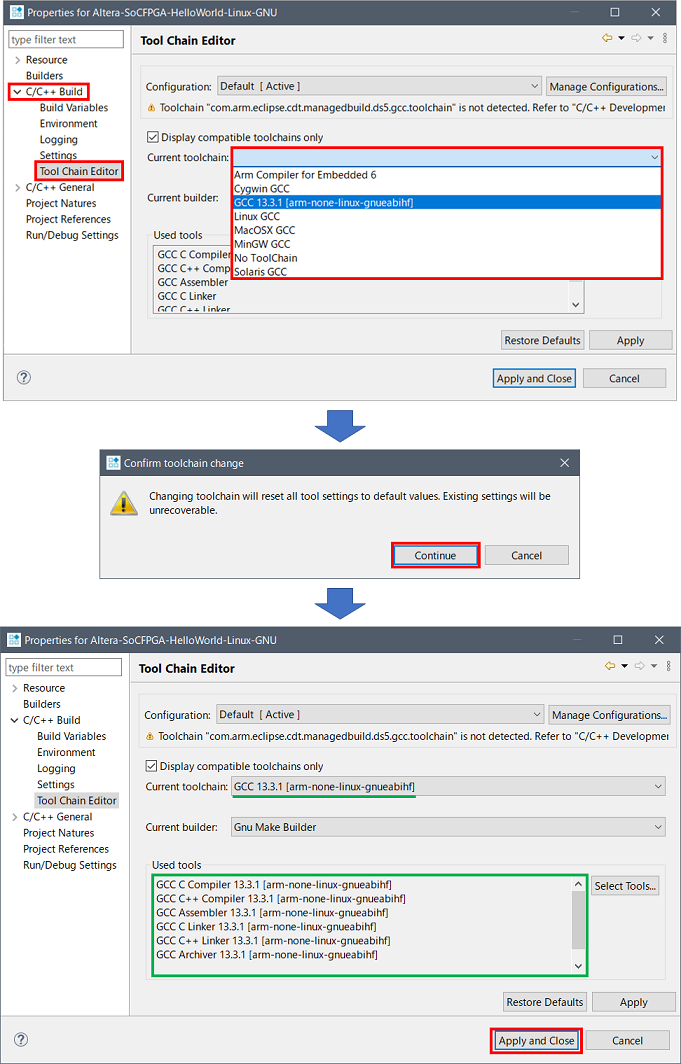The image size is (681, 1064).
Task: Select Build Variables in top window tree
Action: click(x=73, y=107)
